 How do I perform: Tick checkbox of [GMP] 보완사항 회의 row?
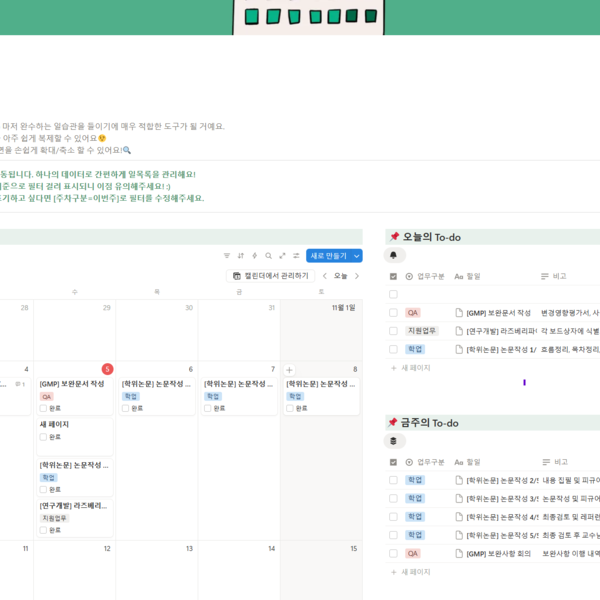click(393, 553)
